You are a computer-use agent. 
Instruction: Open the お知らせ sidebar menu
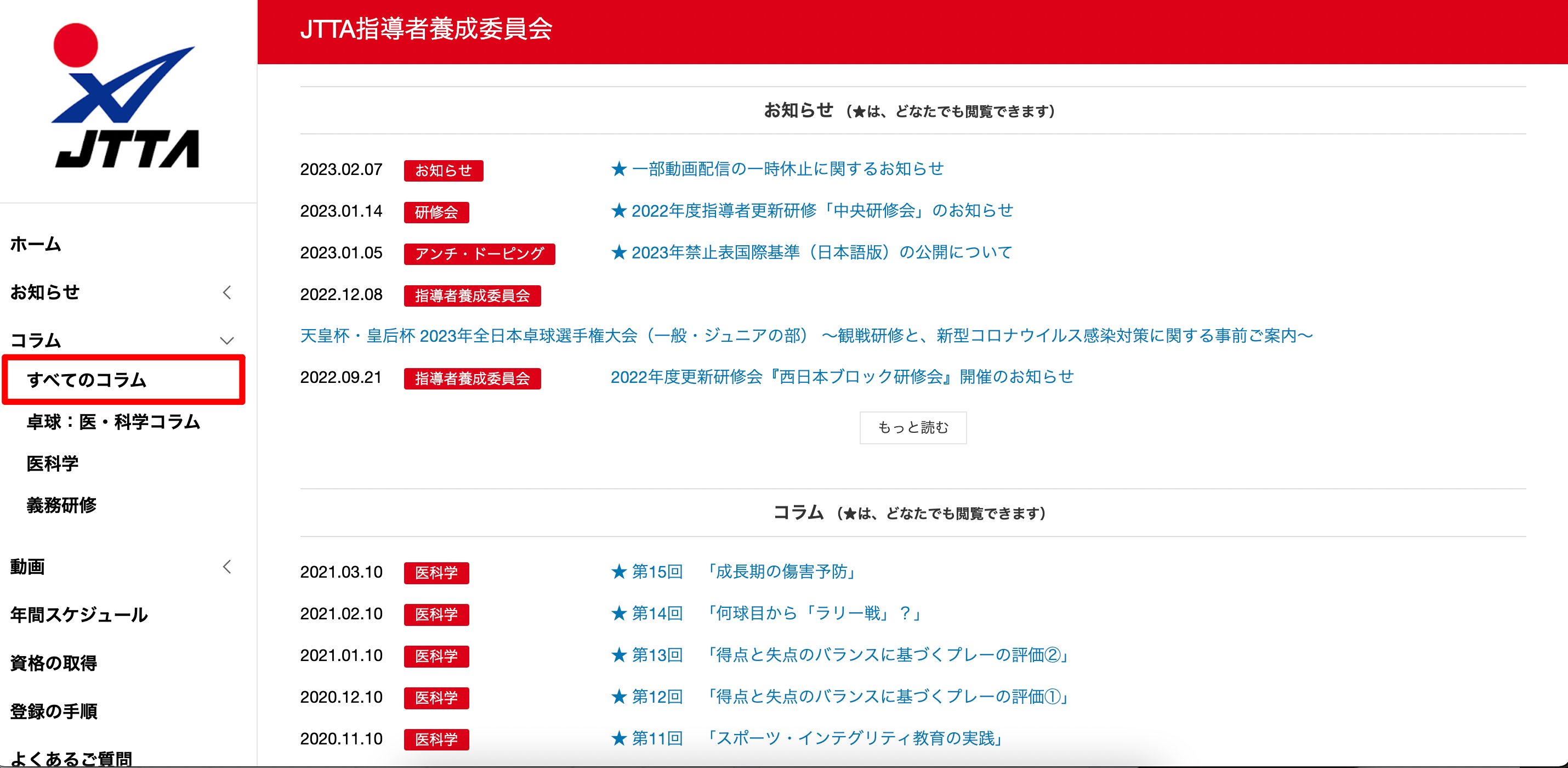[45, 292]
